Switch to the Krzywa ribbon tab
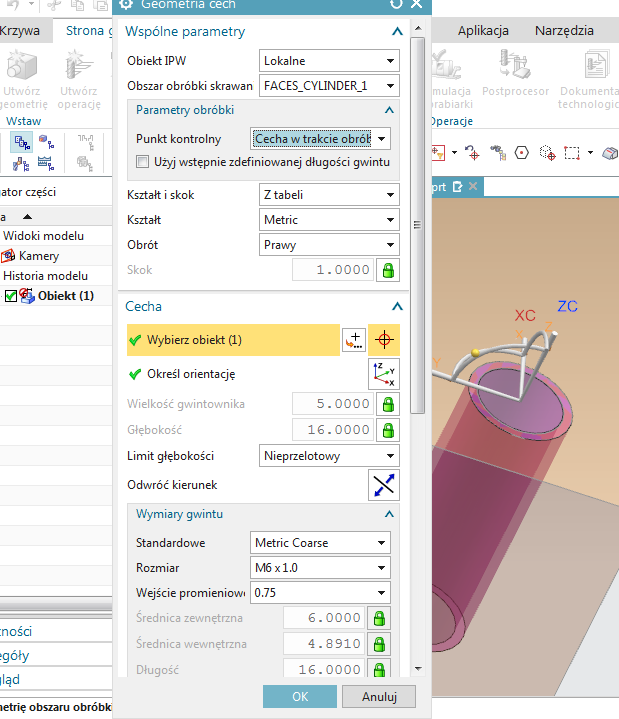This screenshot has width=619, height=719. (x=20, y=31)
